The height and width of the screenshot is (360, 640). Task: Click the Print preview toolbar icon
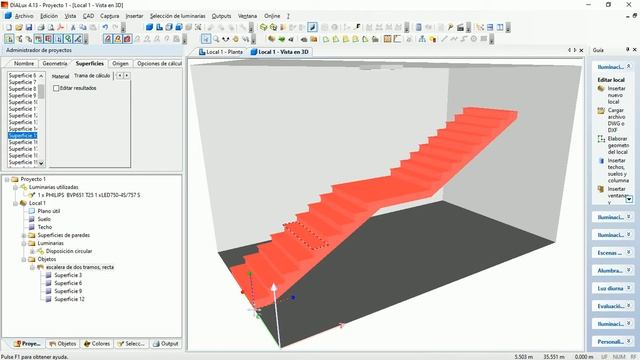click(51, 27)
